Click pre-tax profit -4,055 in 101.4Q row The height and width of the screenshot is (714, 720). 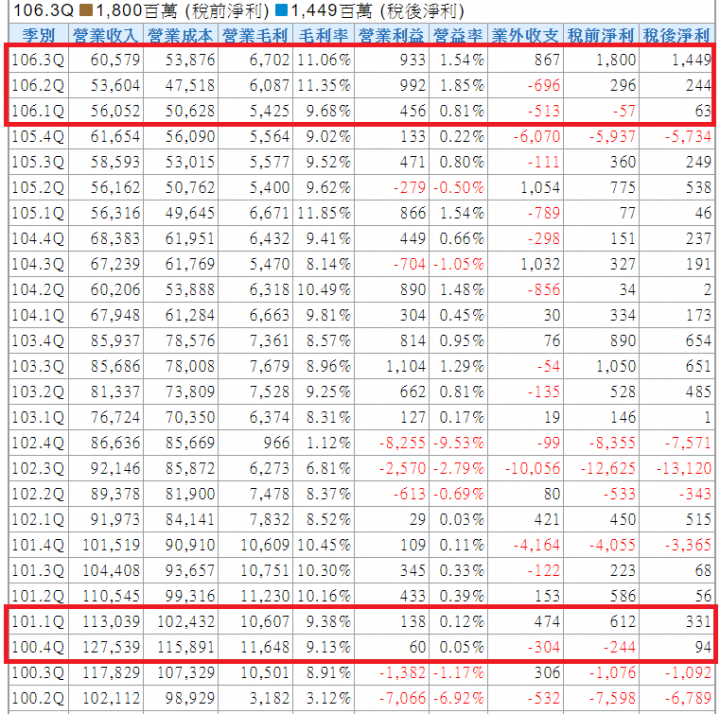613,545
